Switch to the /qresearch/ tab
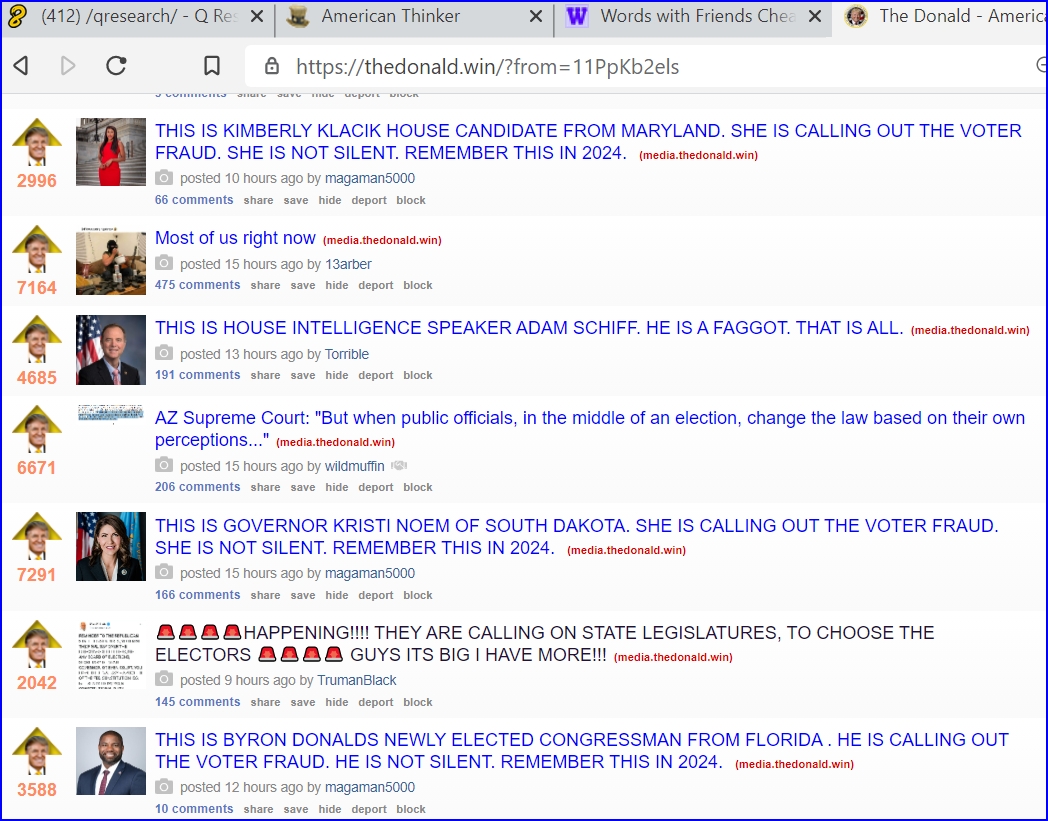Viewport: 1048px width, 821px height. point(139,16)
